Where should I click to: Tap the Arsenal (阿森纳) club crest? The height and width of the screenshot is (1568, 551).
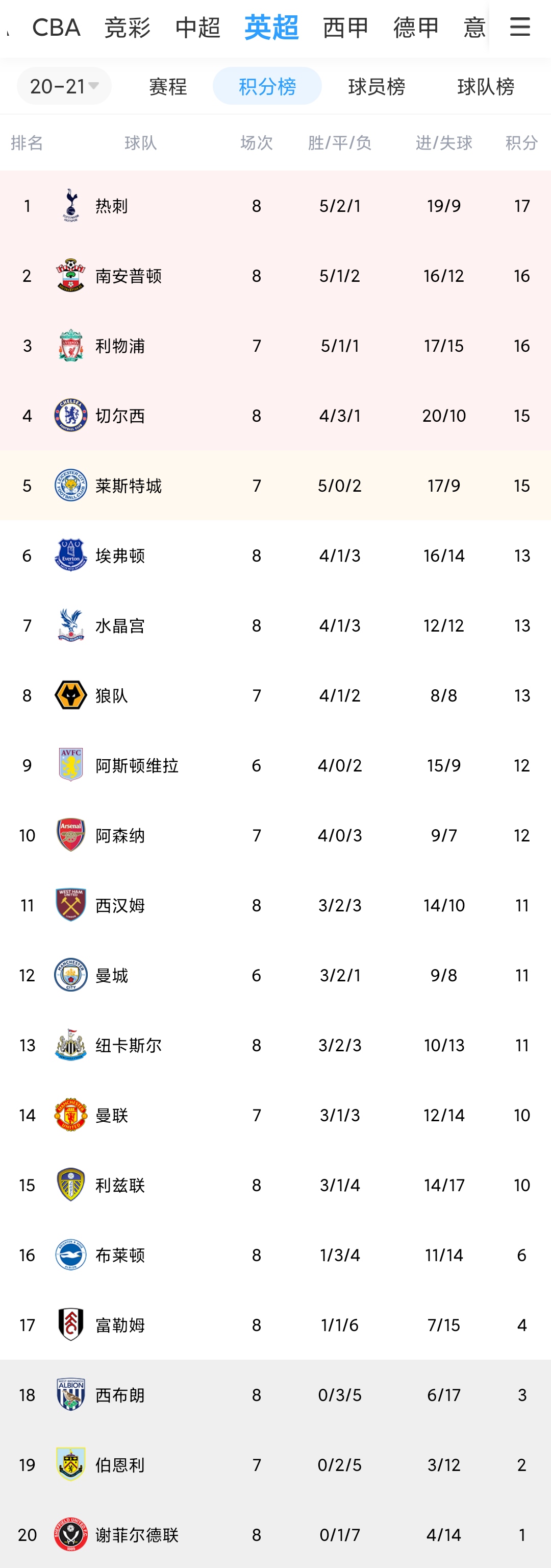click(70, 834)
